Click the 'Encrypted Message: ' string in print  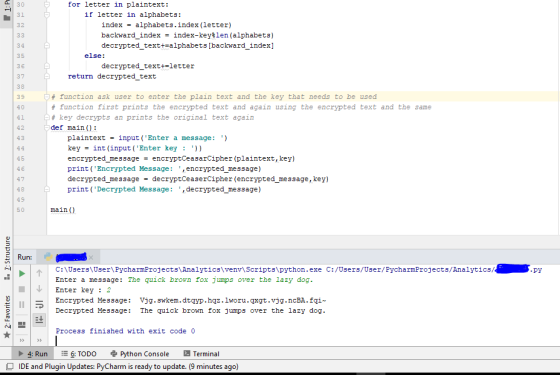tap(137, 169)
